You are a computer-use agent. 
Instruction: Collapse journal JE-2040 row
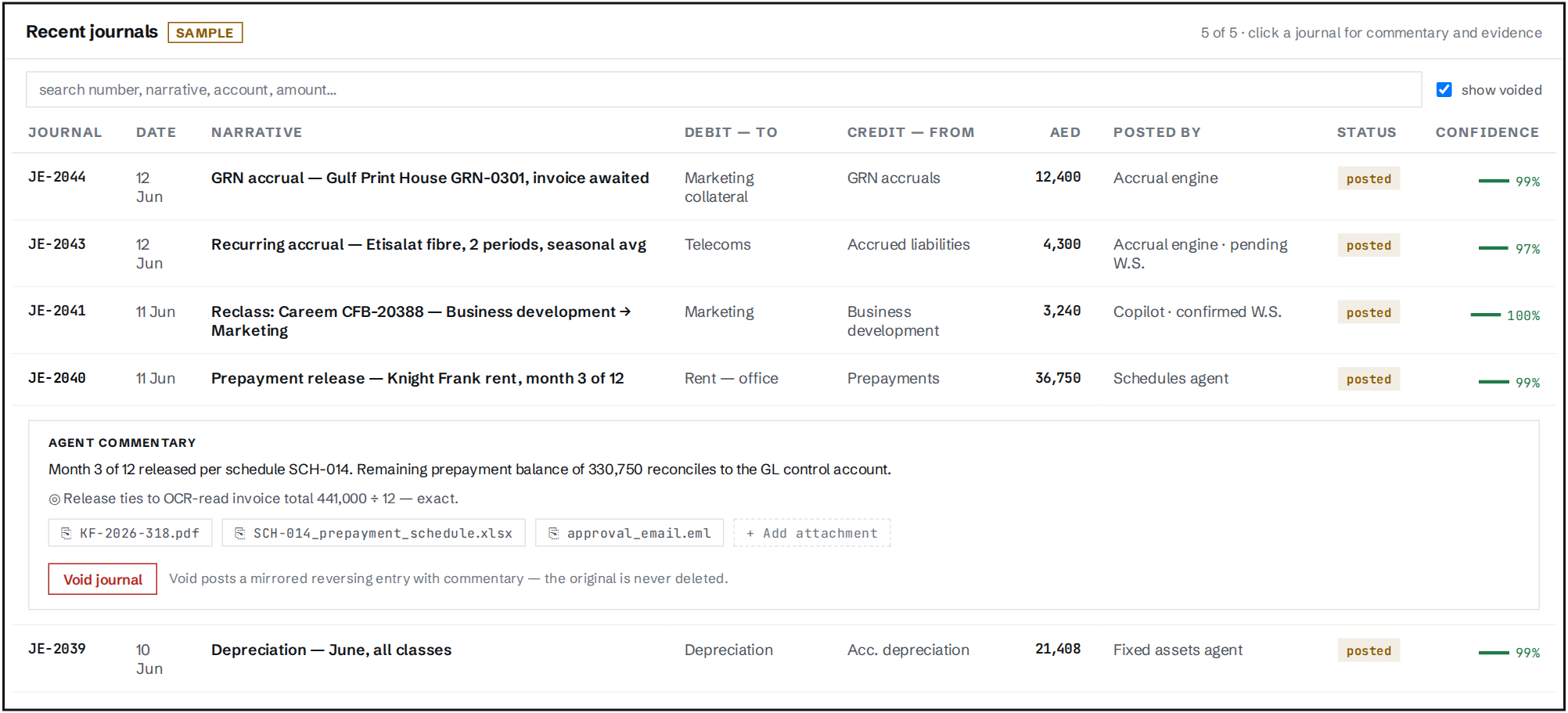click(784, 380)
